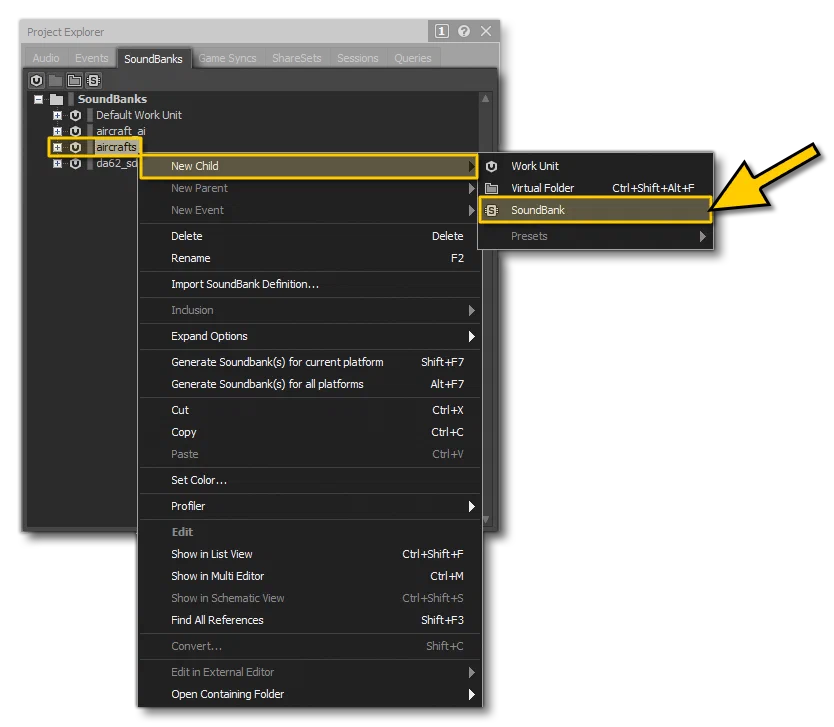834x727 pixels.
Task: Click the da62 work unit icon
Action: [76, 163]
